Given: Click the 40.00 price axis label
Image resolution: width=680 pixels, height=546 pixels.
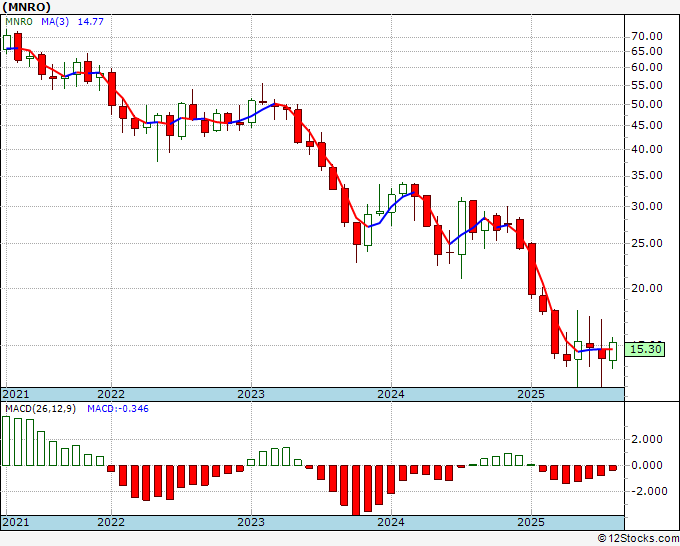Looking at the screenshot, I should tap(647, 149).
